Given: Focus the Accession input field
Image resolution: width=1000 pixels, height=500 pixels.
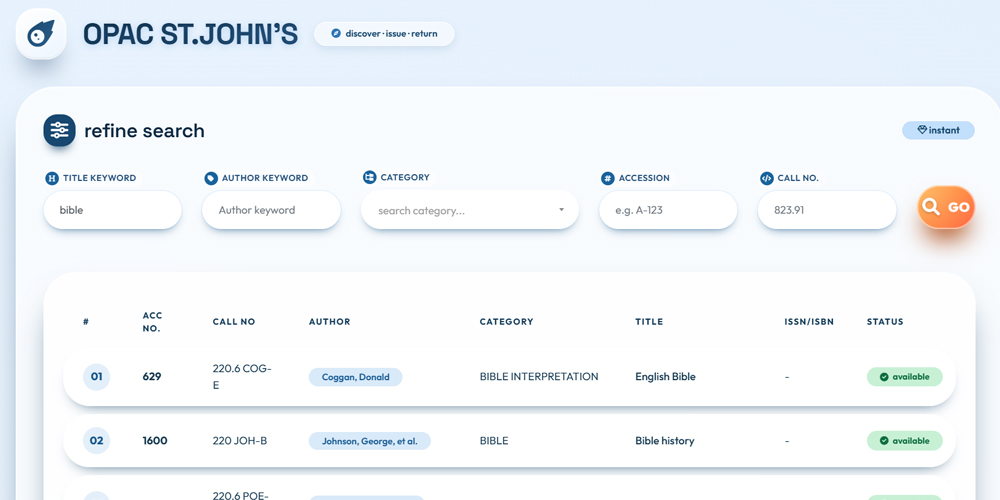Looking at the screenshot, I should pos(668,210).
